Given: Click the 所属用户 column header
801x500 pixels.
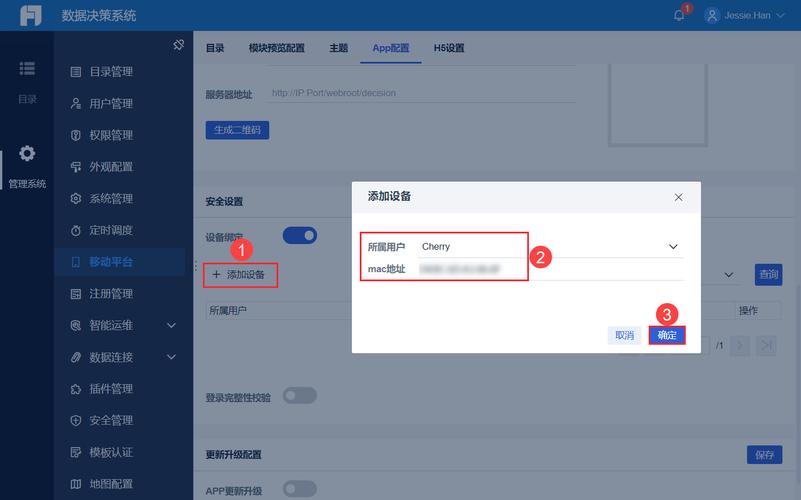Looking at the screenshot, I should click(228, 311).
